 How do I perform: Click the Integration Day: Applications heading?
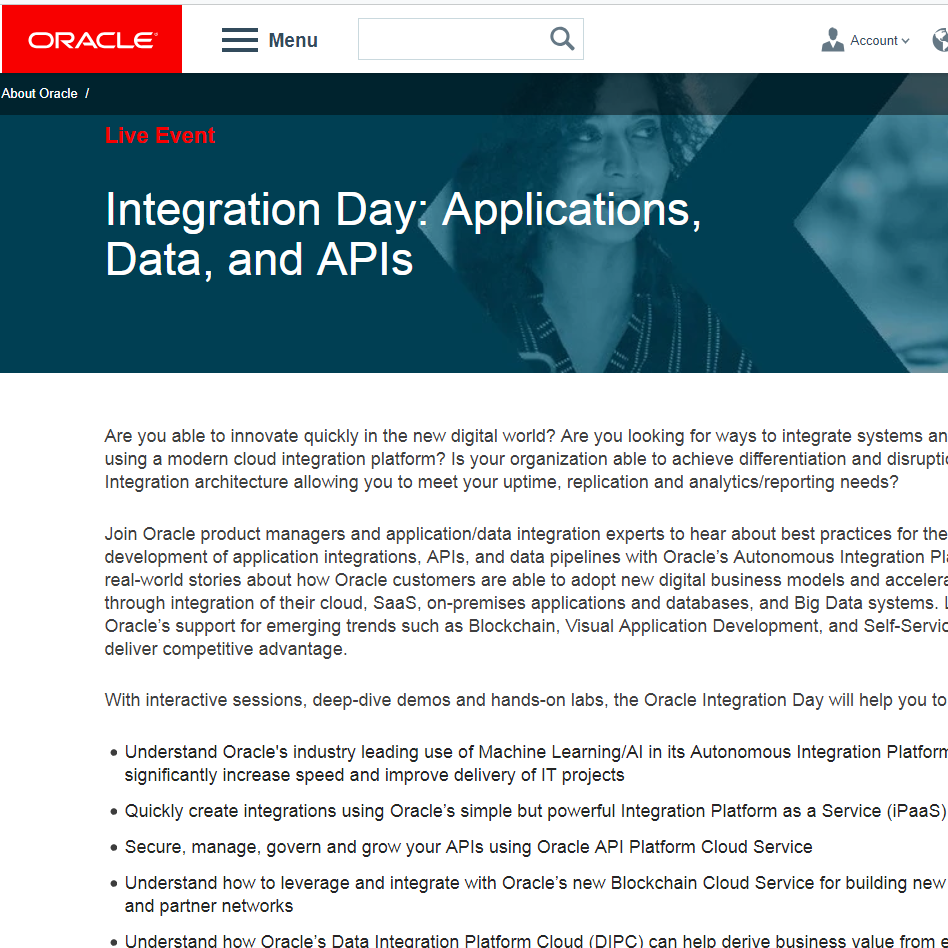[x=403, y=234]
